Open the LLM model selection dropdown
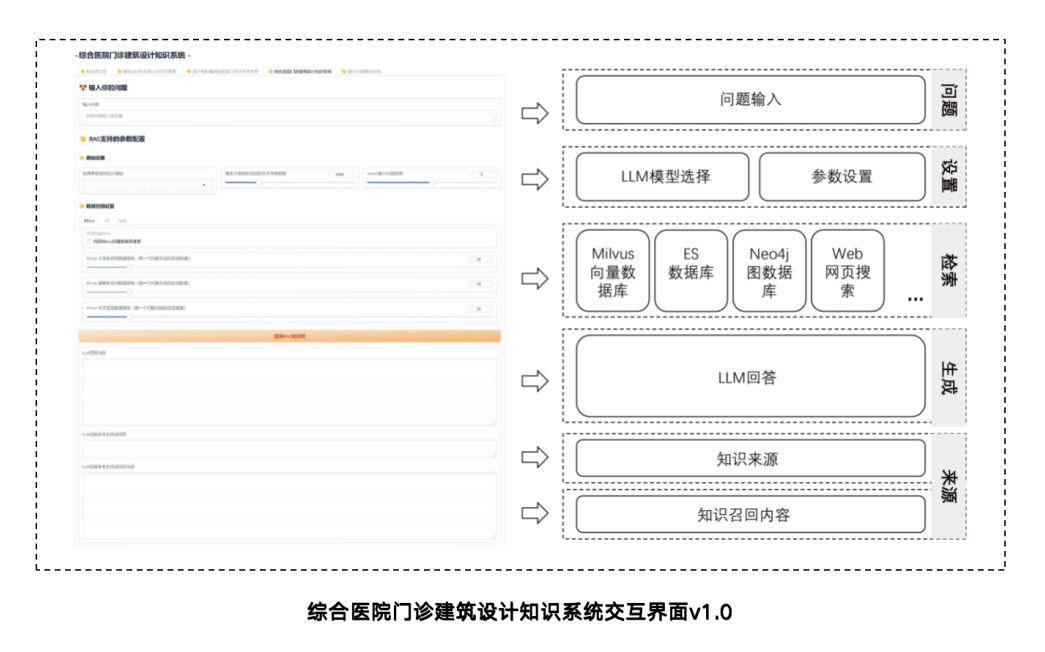The width and height of the screenshot is (1045, 652). click(147, 185)
